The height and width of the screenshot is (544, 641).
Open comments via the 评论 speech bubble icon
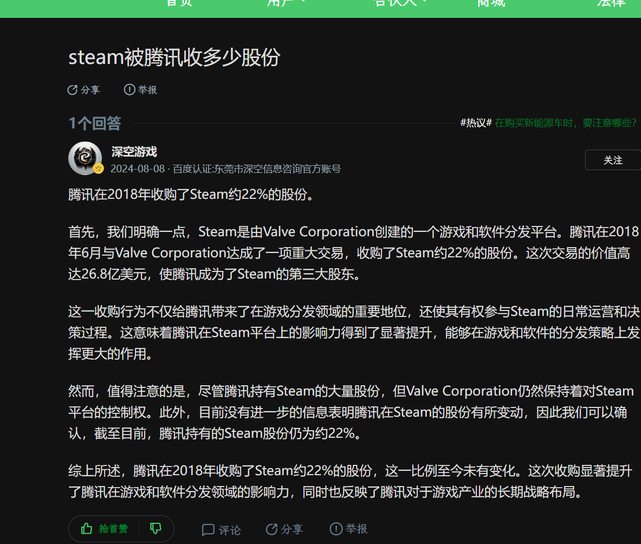(208, 529)
